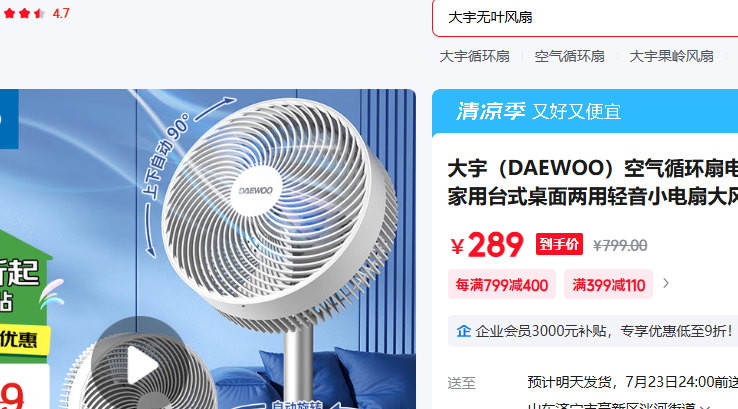Open the 大宇果岭风扇 suggested search
The width and height of the screenshot is (738, 409).
tap(671, 56)
